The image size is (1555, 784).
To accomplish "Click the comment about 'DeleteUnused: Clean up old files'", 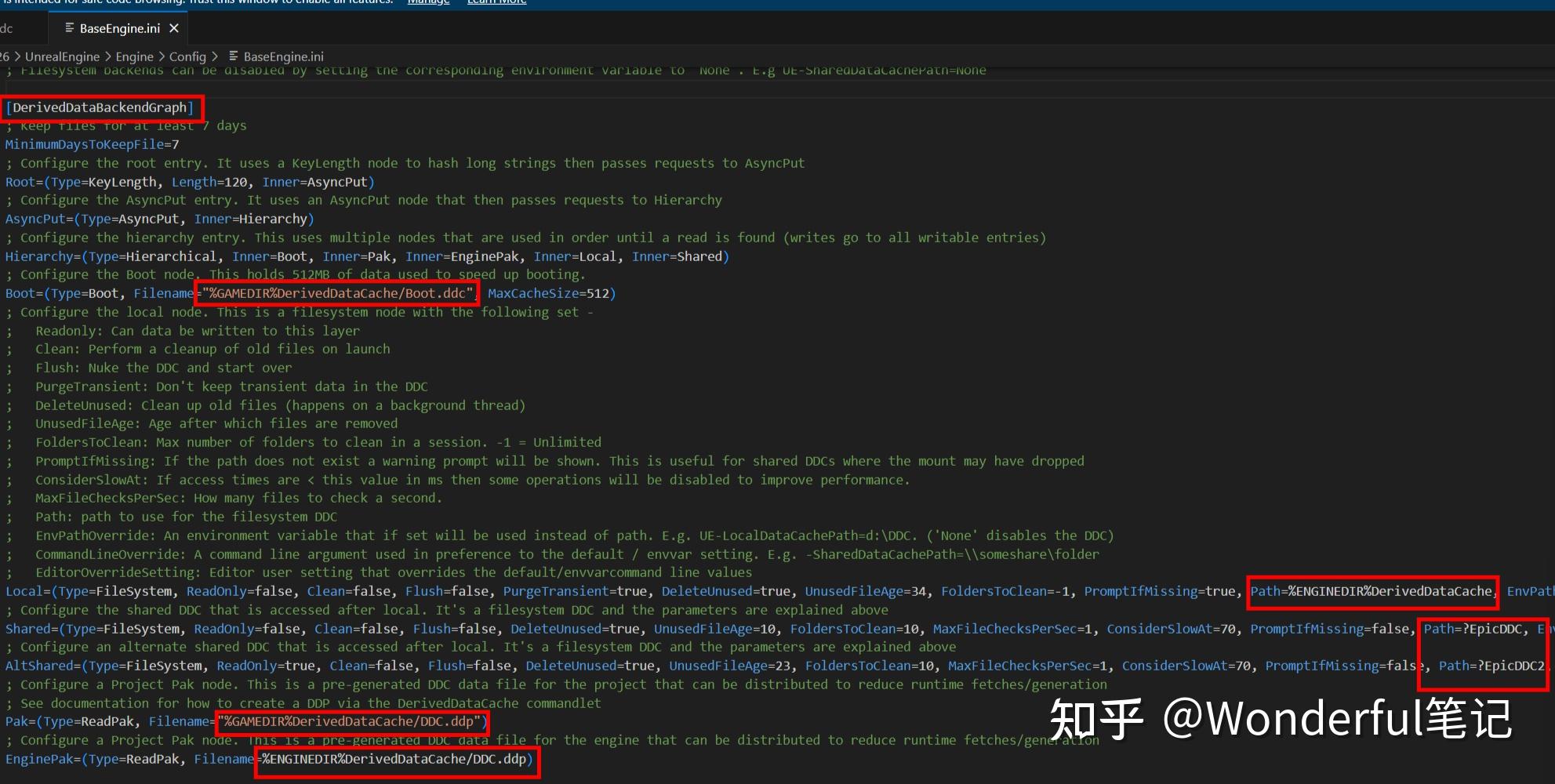I will [266, 405].
